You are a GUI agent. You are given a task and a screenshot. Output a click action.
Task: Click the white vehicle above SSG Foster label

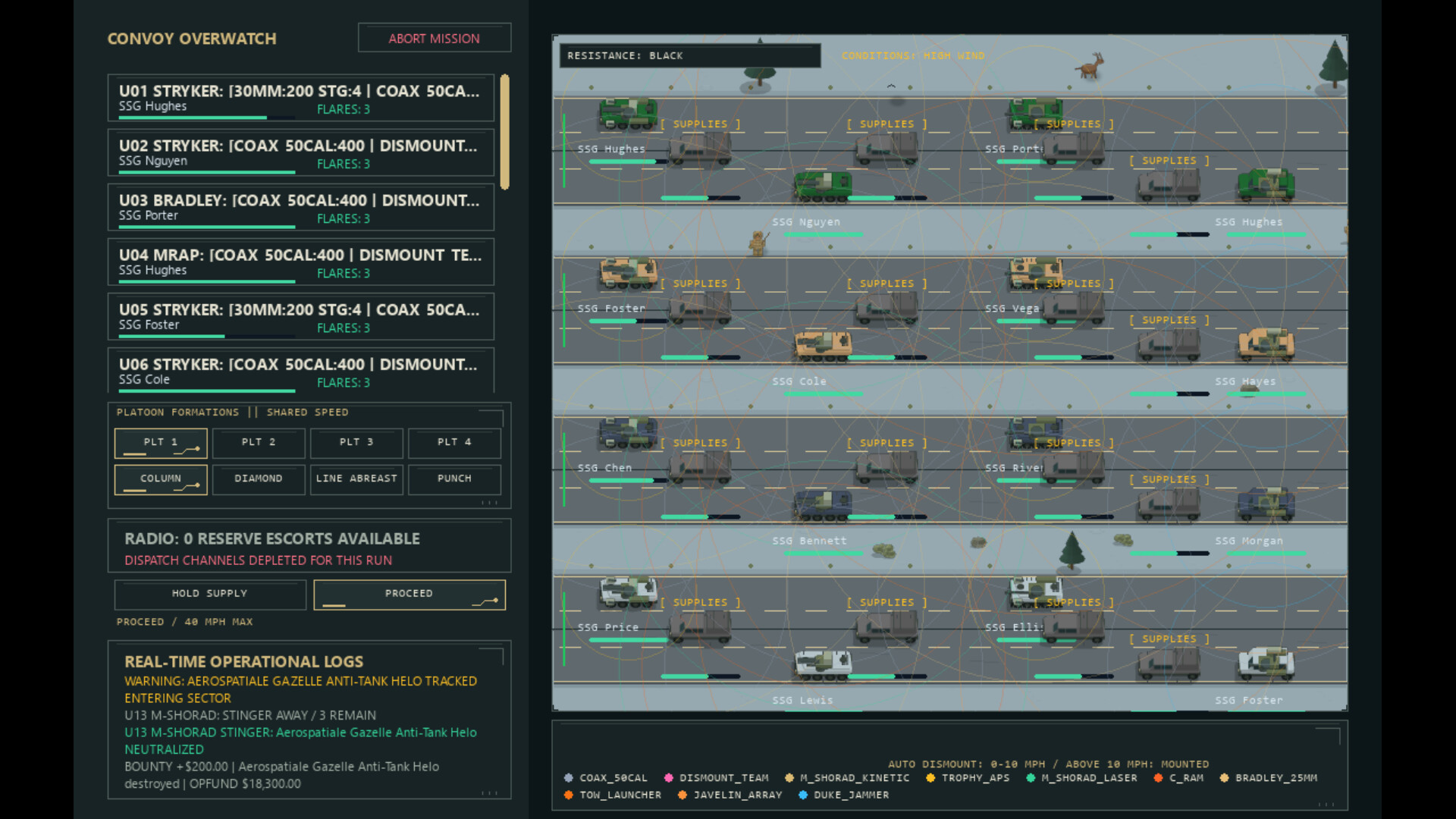(x=1266, y=663)
